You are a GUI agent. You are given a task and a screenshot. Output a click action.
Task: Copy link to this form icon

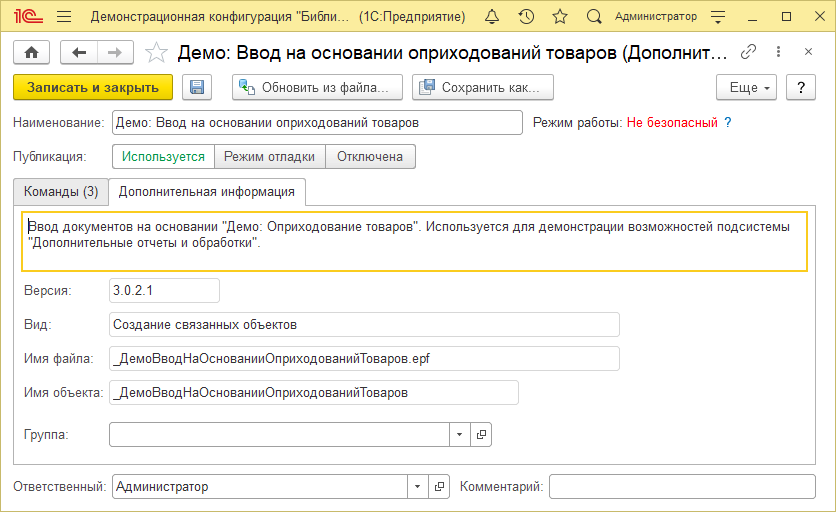[748, 53]
